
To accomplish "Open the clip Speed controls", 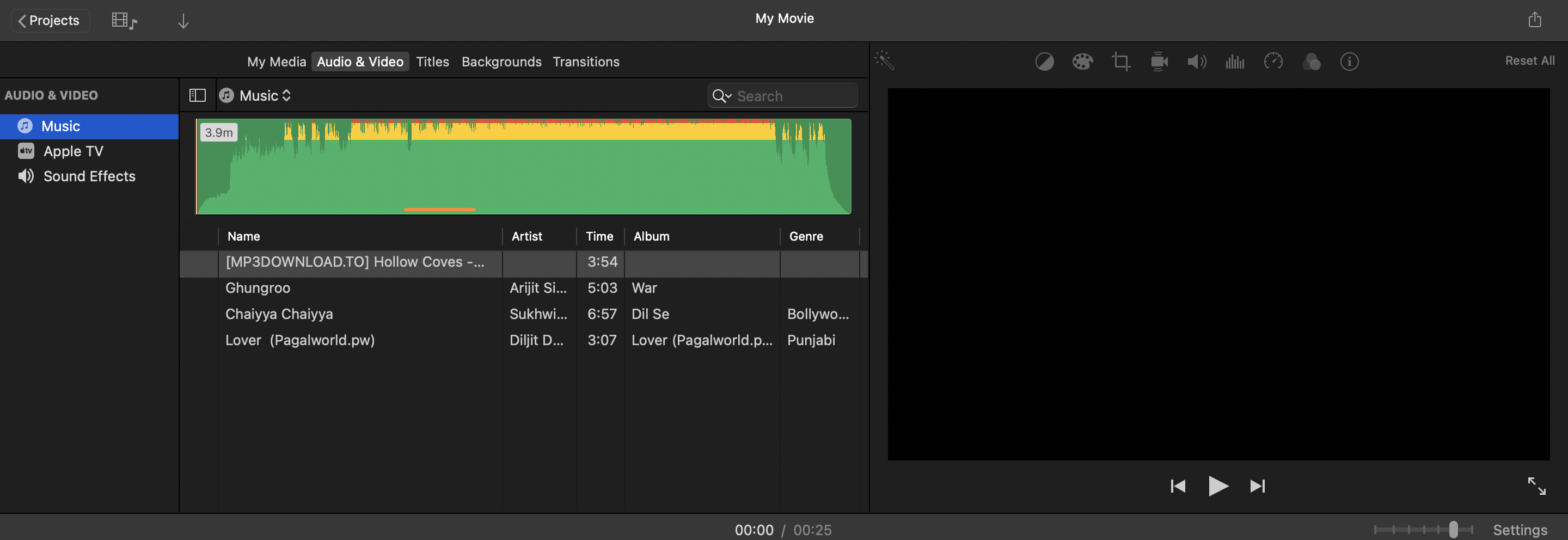I will coord(1273,61).
